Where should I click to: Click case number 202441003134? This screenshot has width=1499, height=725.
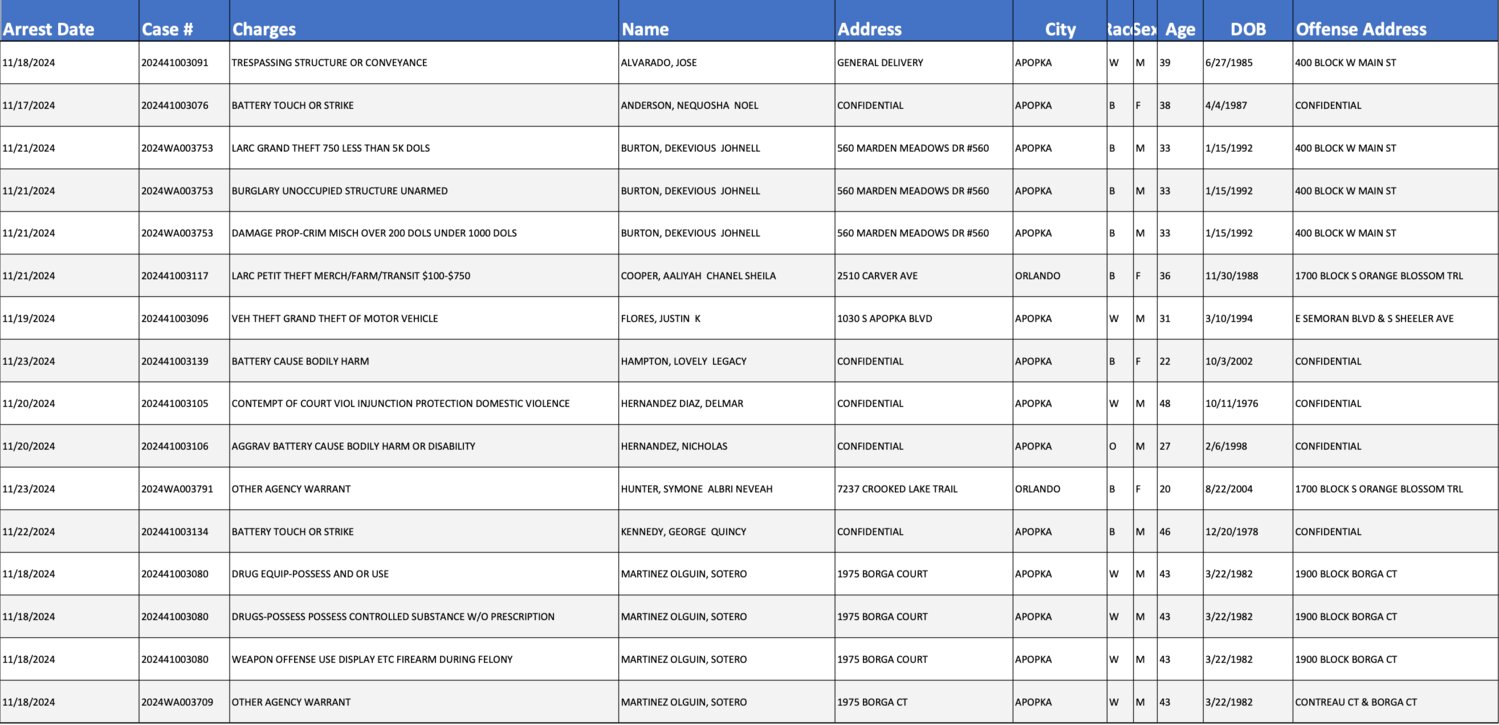point(184,532)
